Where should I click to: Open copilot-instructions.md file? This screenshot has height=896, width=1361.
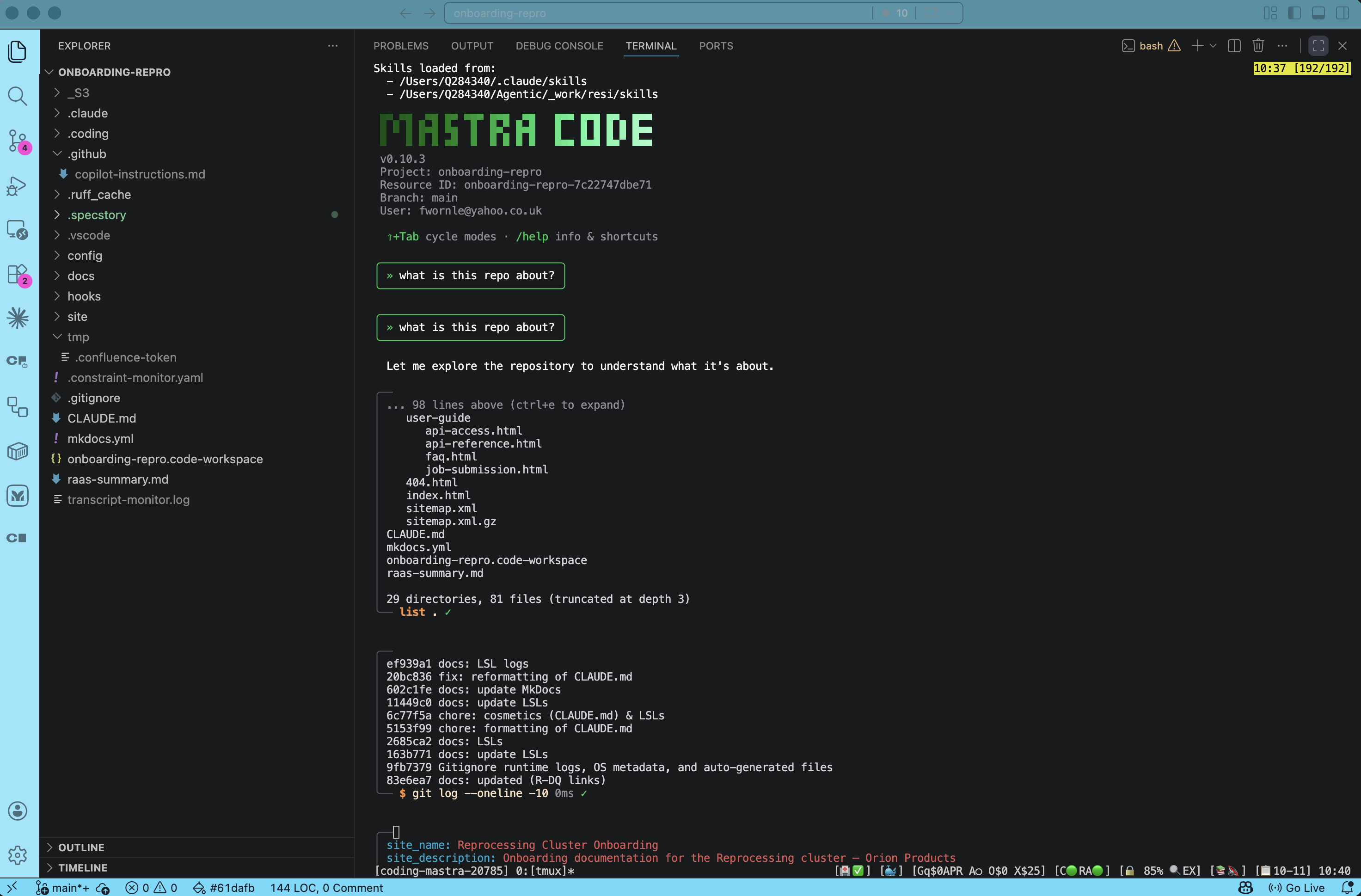coord(197,174)
